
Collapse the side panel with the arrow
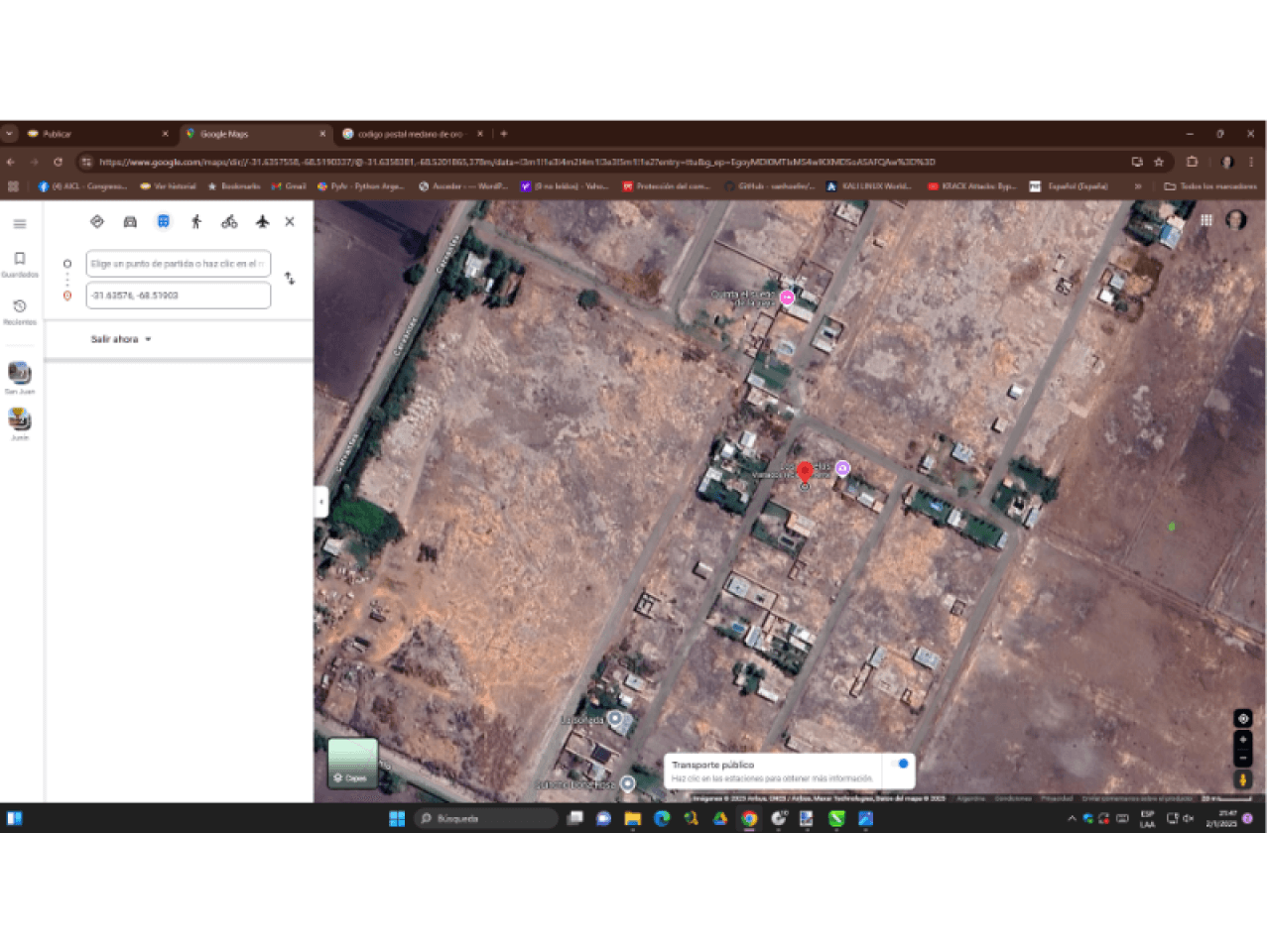coord(320,502)
